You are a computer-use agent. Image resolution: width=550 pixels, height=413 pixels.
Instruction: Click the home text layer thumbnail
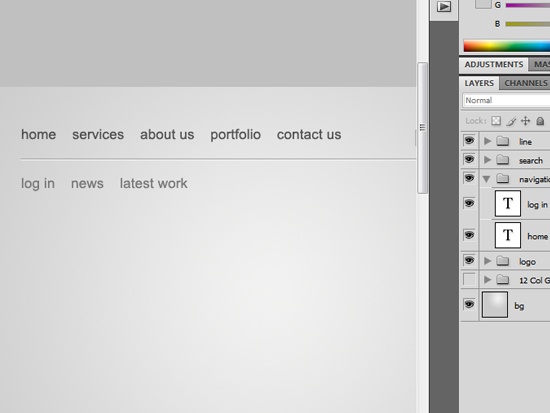pyautogui.click(x=508, y=235)
